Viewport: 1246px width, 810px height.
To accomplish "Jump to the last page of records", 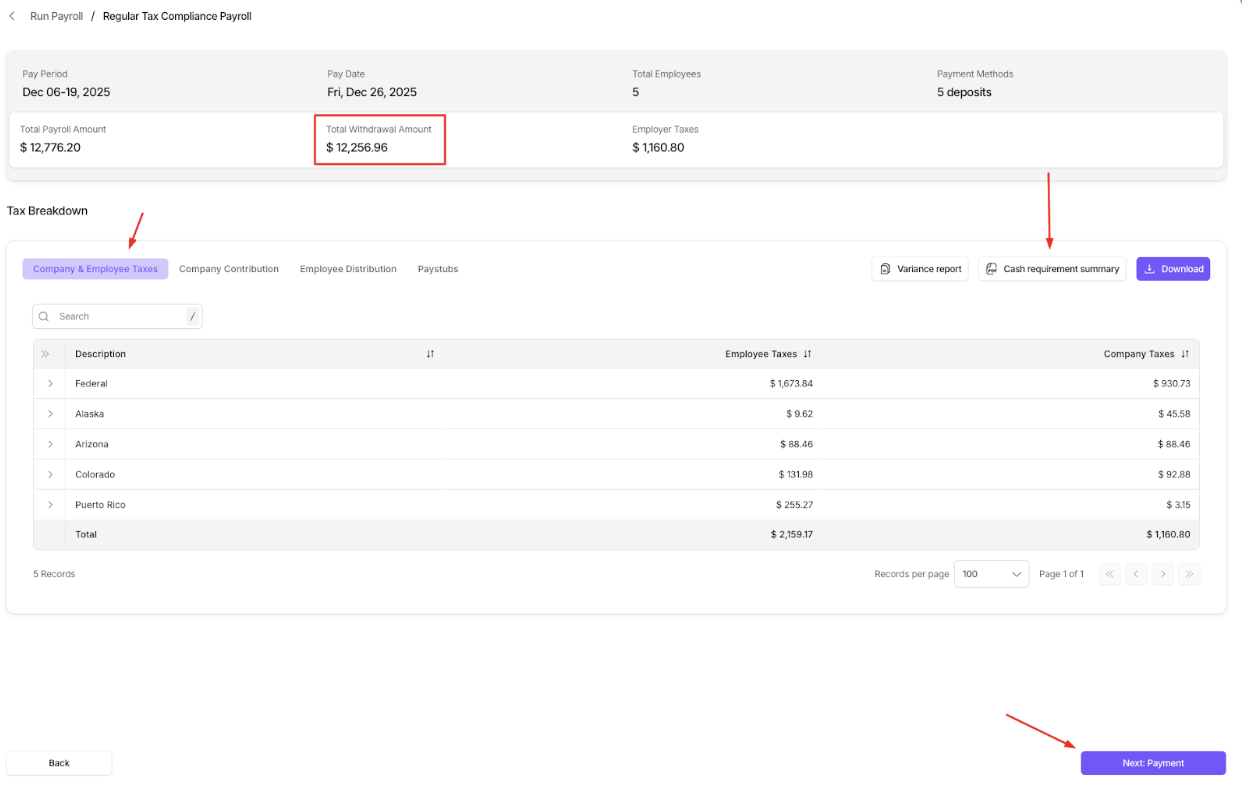I will click(1188, 574).
